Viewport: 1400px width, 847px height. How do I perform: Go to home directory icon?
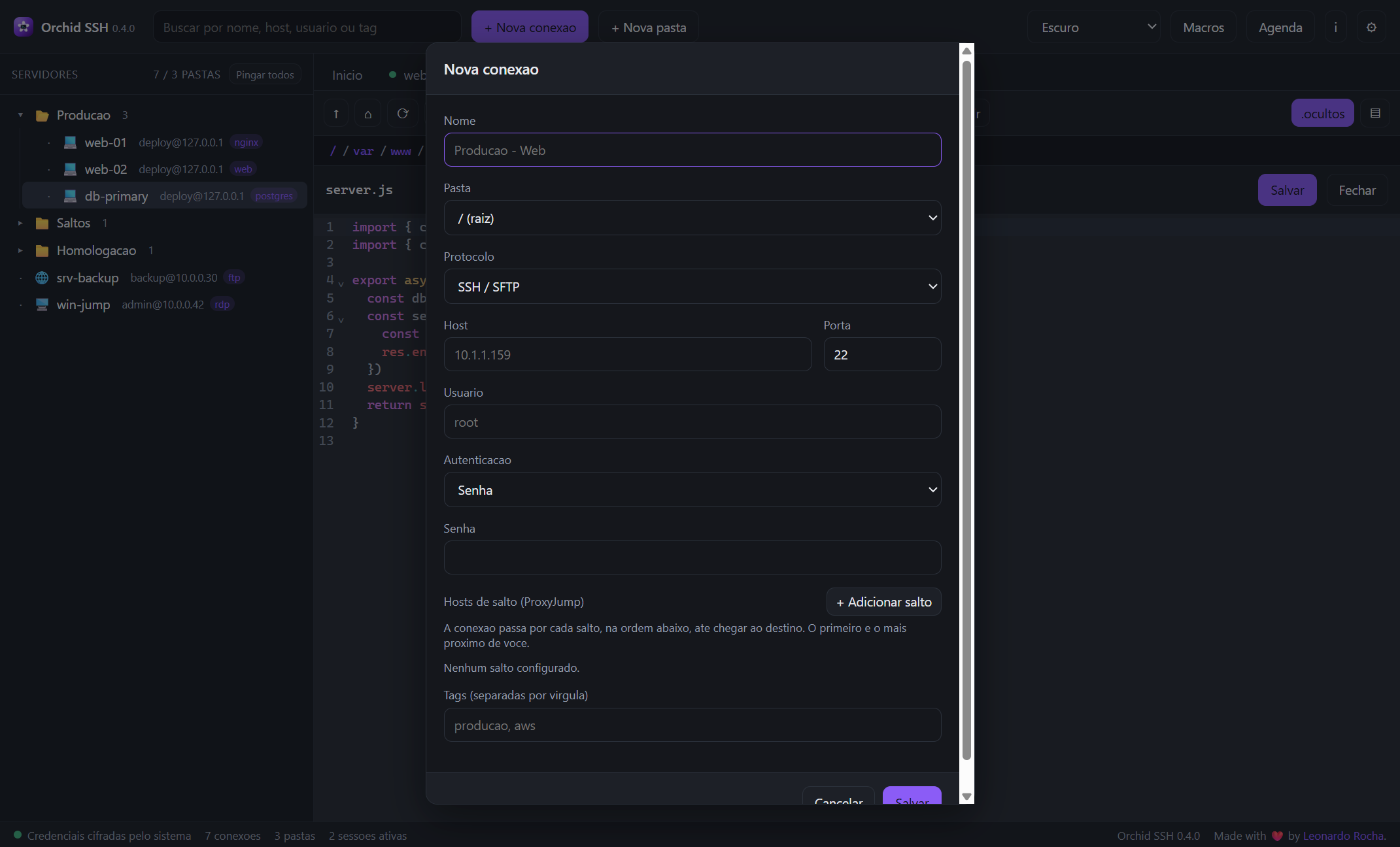click(368, 113)
